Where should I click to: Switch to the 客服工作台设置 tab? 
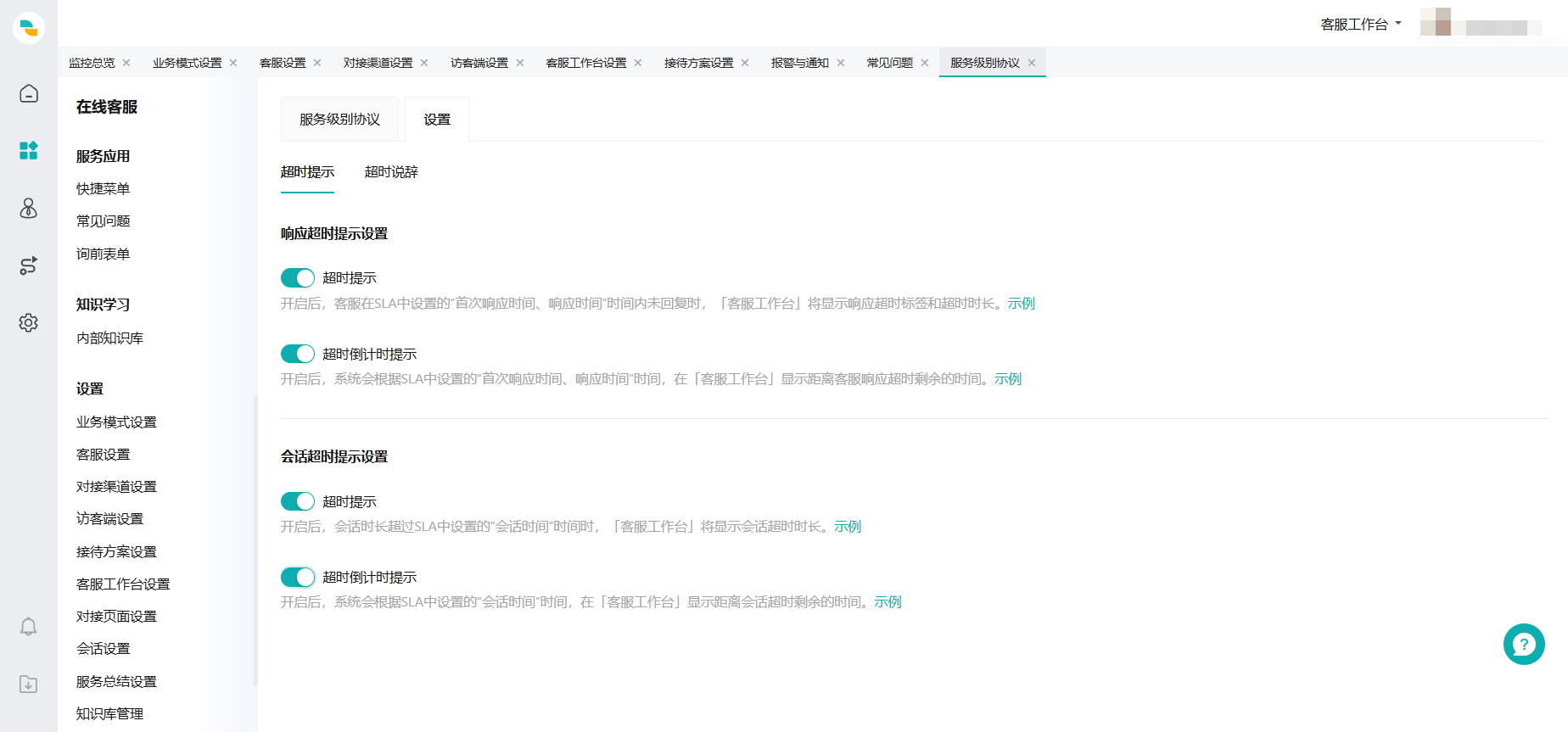point(586,63)
